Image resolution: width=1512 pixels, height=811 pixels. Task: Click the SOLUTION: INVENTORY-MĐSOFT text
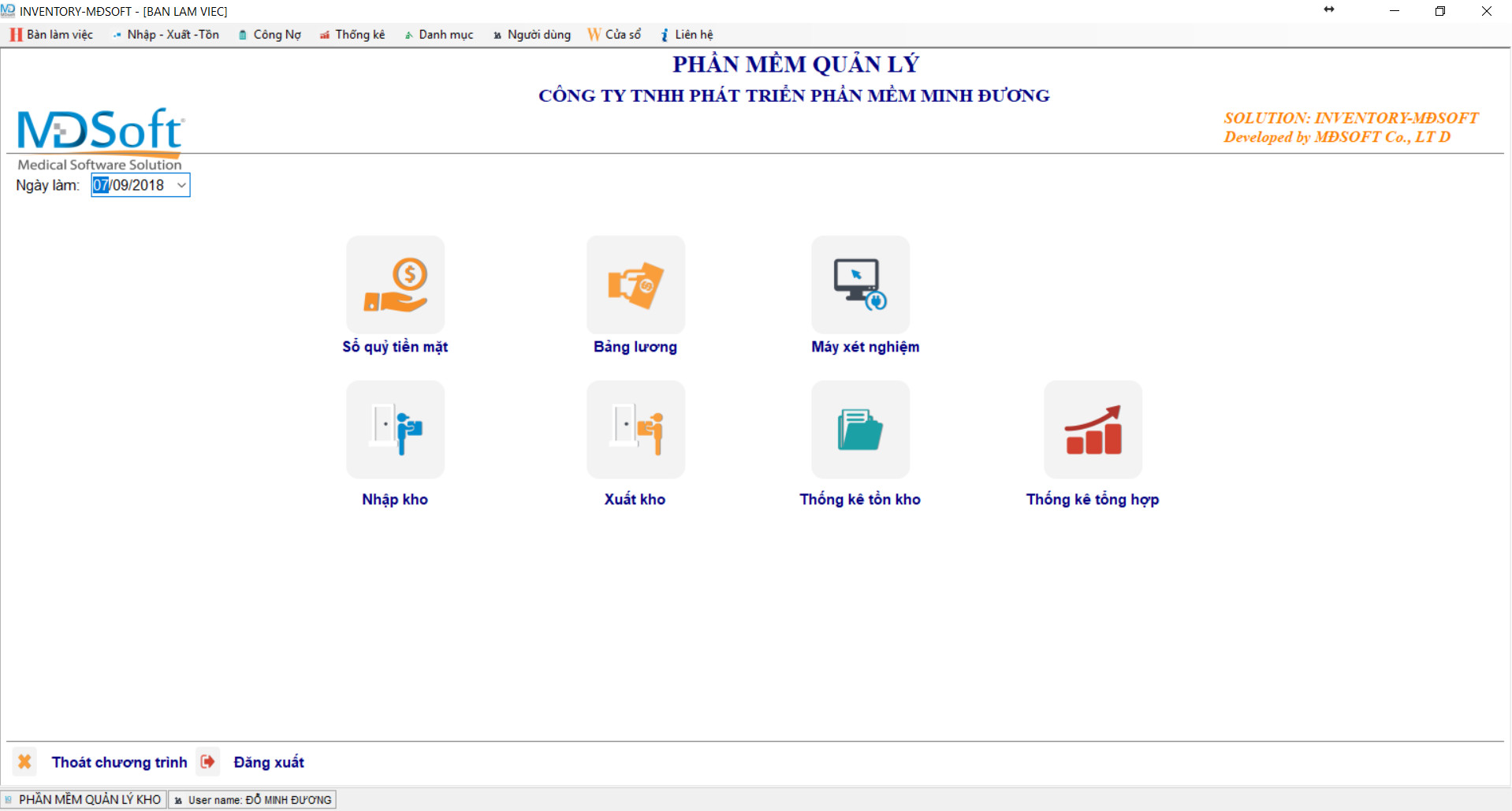1350,118
